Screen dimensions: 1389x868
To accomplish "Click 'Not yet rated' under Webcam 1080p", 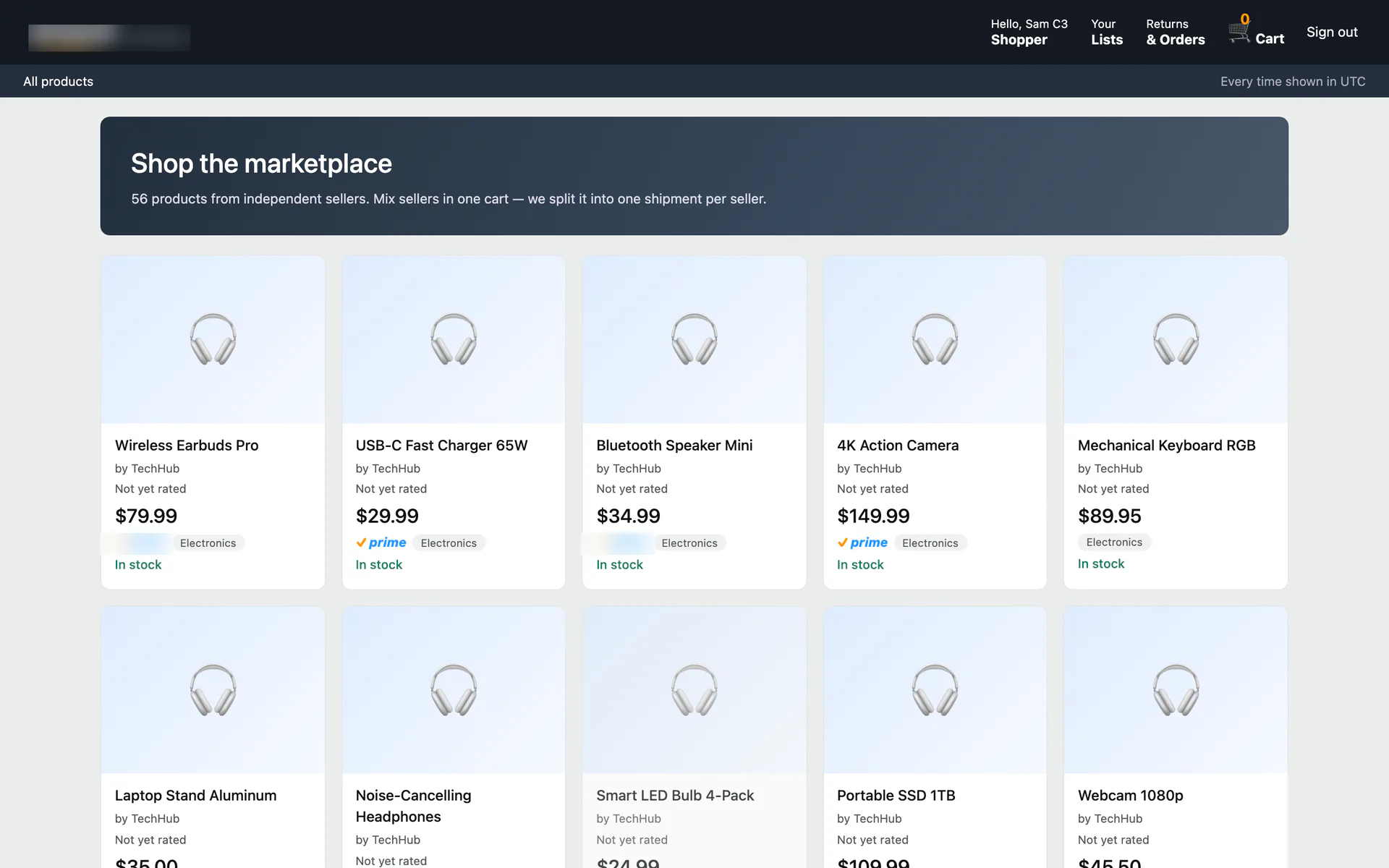I will coord(1113,840).
